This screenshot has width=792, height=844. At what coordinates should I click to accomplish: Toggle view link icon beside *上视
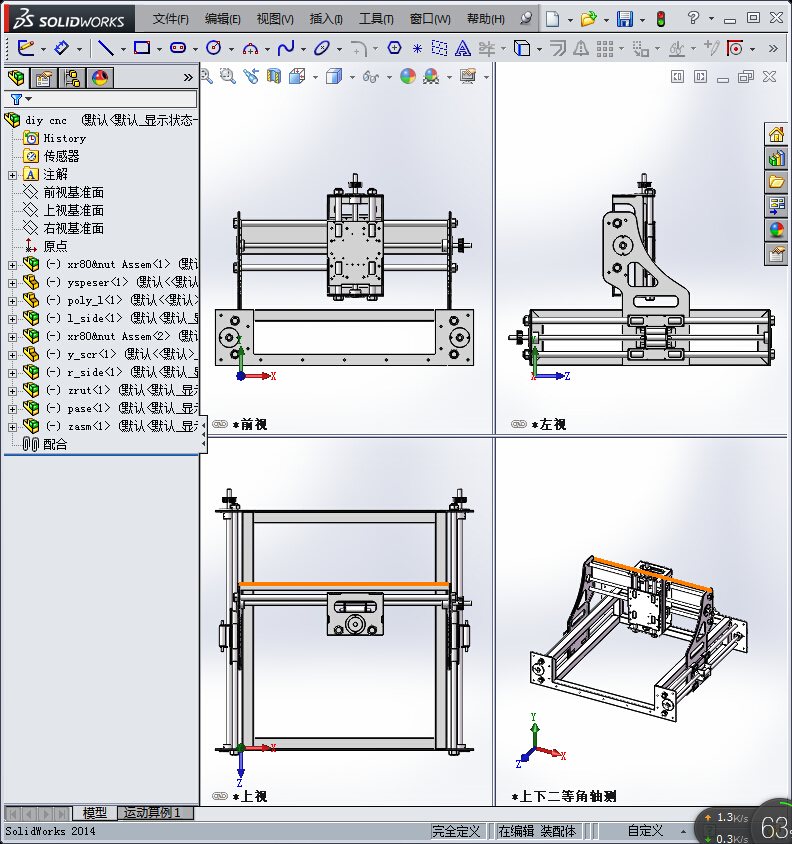(220, 796)
